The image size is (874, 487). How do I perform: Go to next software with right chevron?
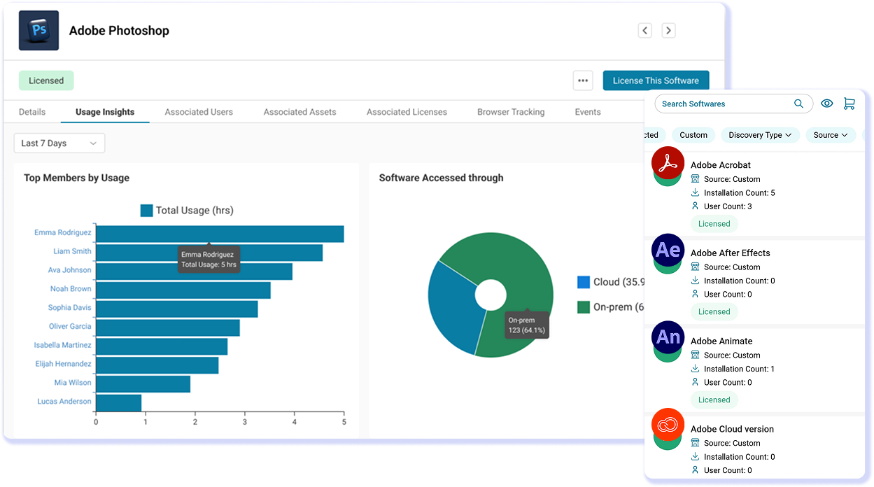[x=668, y=30]
